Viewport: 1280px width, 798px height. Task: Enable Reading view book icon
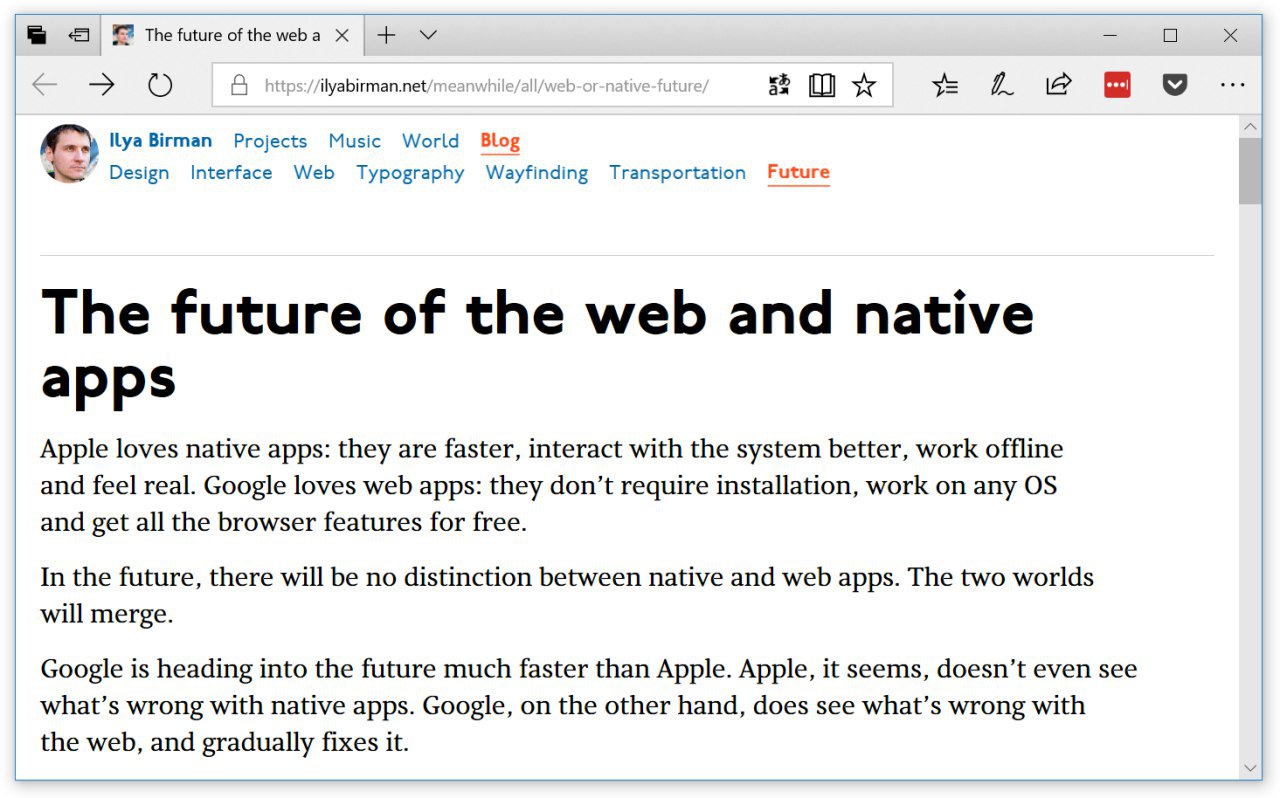click(822, 85)
